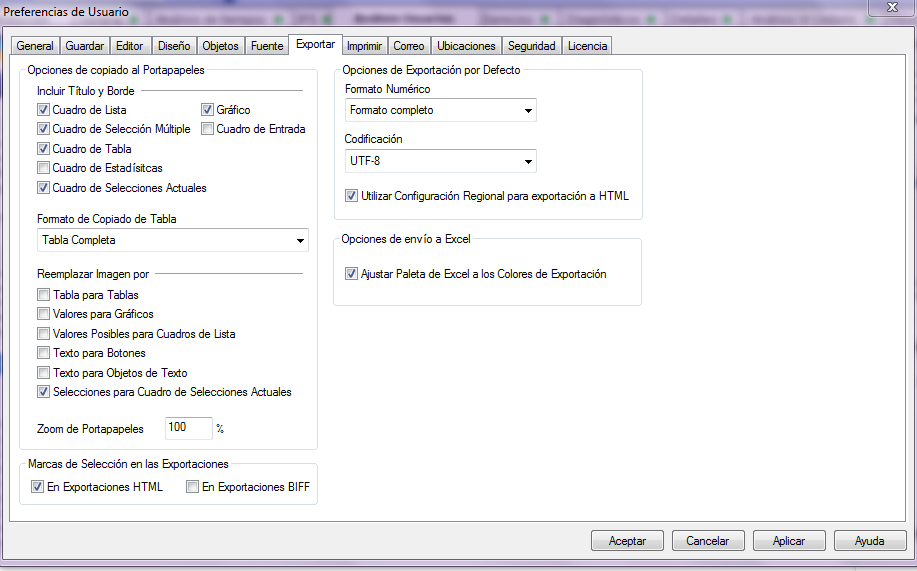Click the Zoom de Portapapeles field

click(x=188, y=428)
